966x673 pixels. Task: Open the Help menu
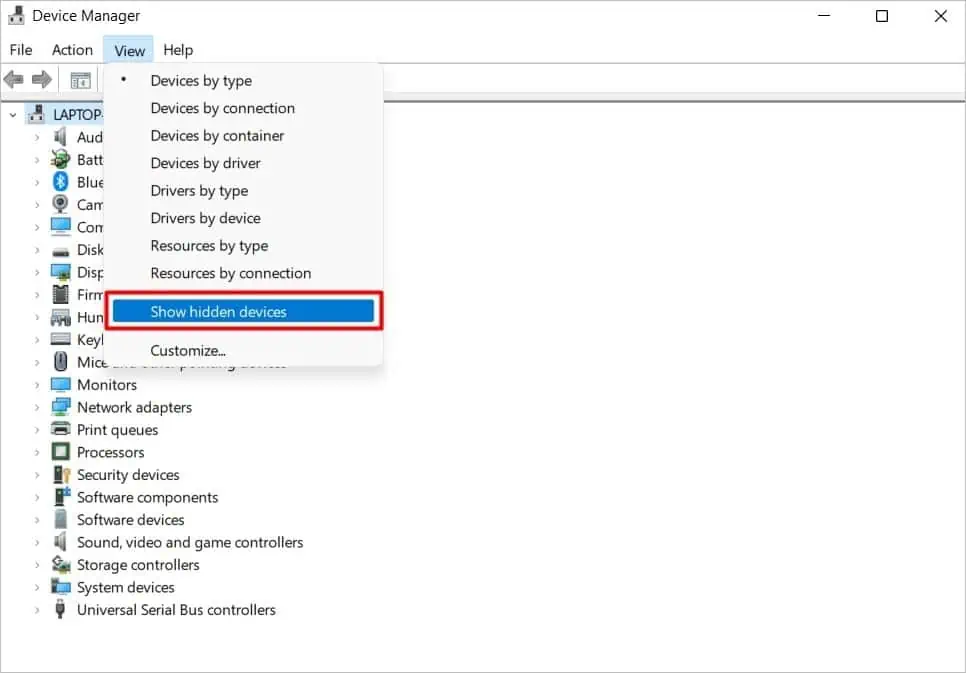pyautogui.click(x=178, y=49)
